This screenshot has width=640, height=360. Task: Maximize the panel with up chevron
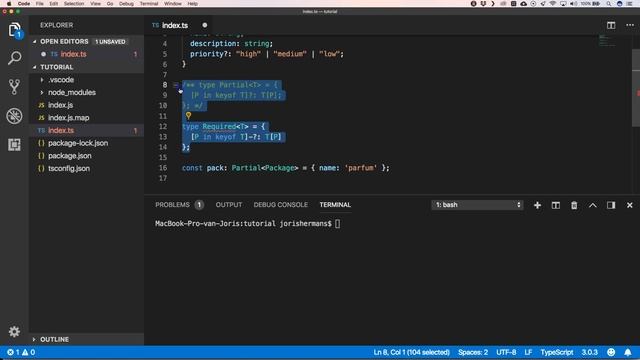click(x=592, y=205)
